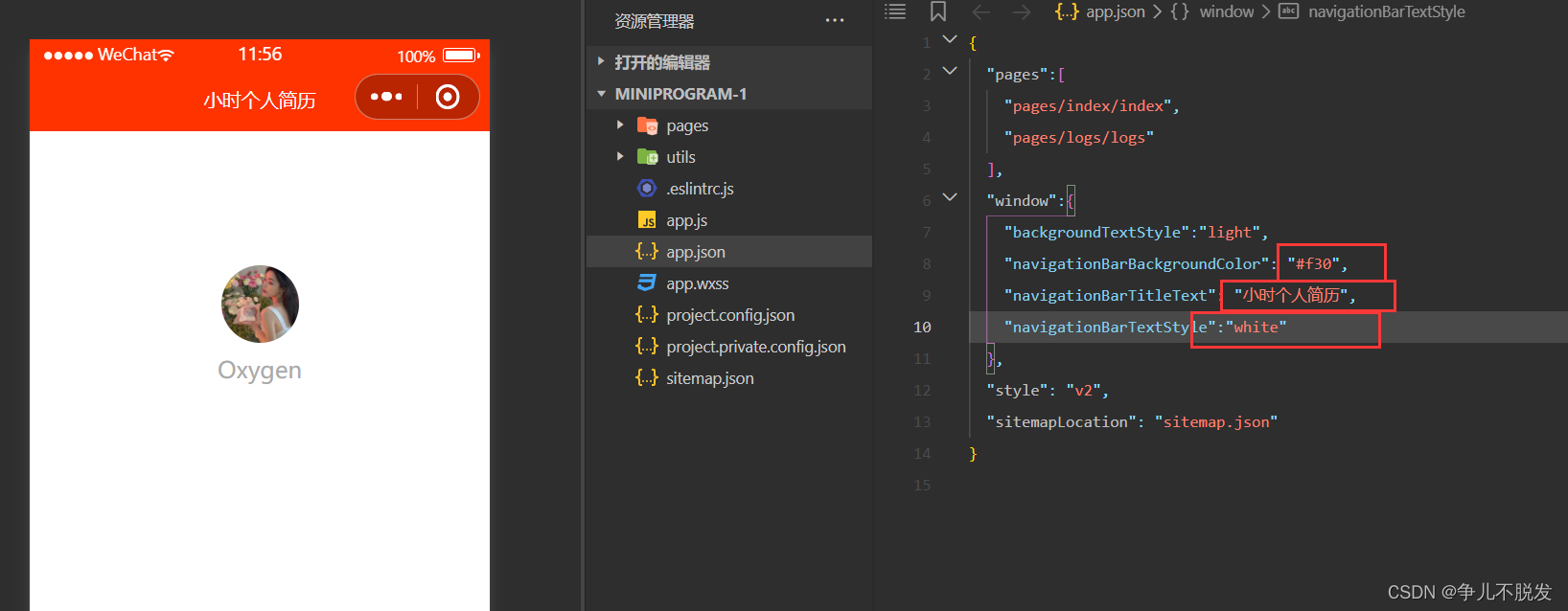
Task: Click the outline list icon in editor toolbar
Action: point(895,11)
